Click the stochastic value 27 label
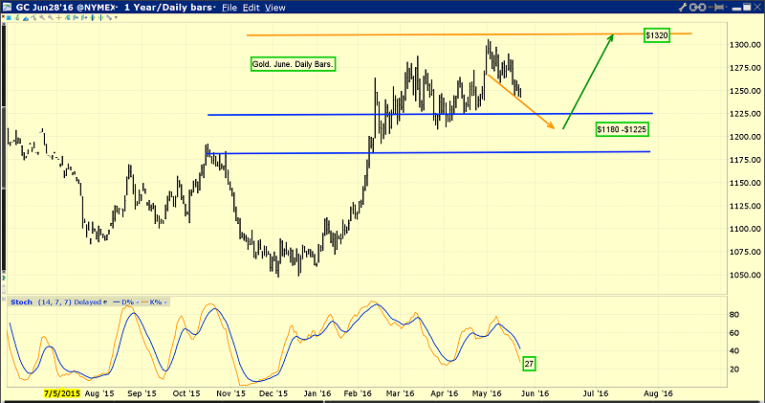Viewport: 765px width, 403px height. pyautogui.click(x=528, y=364)
